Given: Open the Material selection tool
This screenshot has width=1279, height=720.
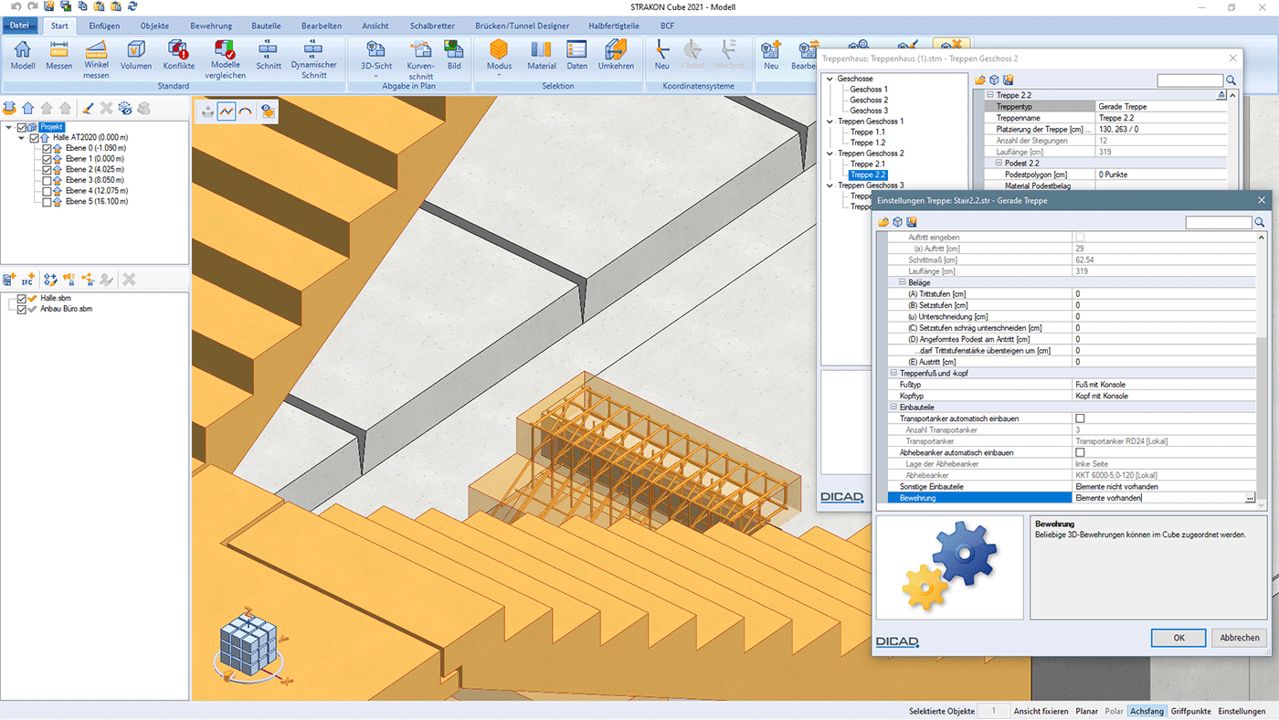Looking at the screenshot, I should click(x=541, y=55).
